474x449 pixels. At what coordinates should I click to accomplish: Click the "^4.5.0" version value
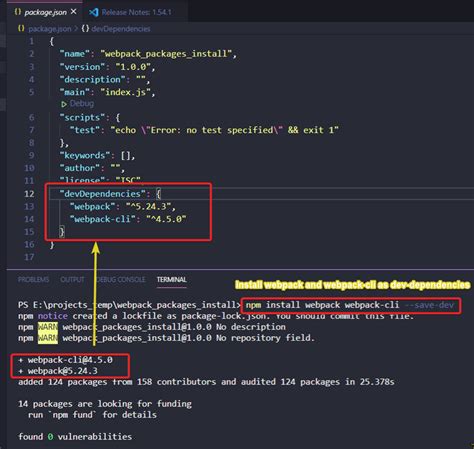166,219
